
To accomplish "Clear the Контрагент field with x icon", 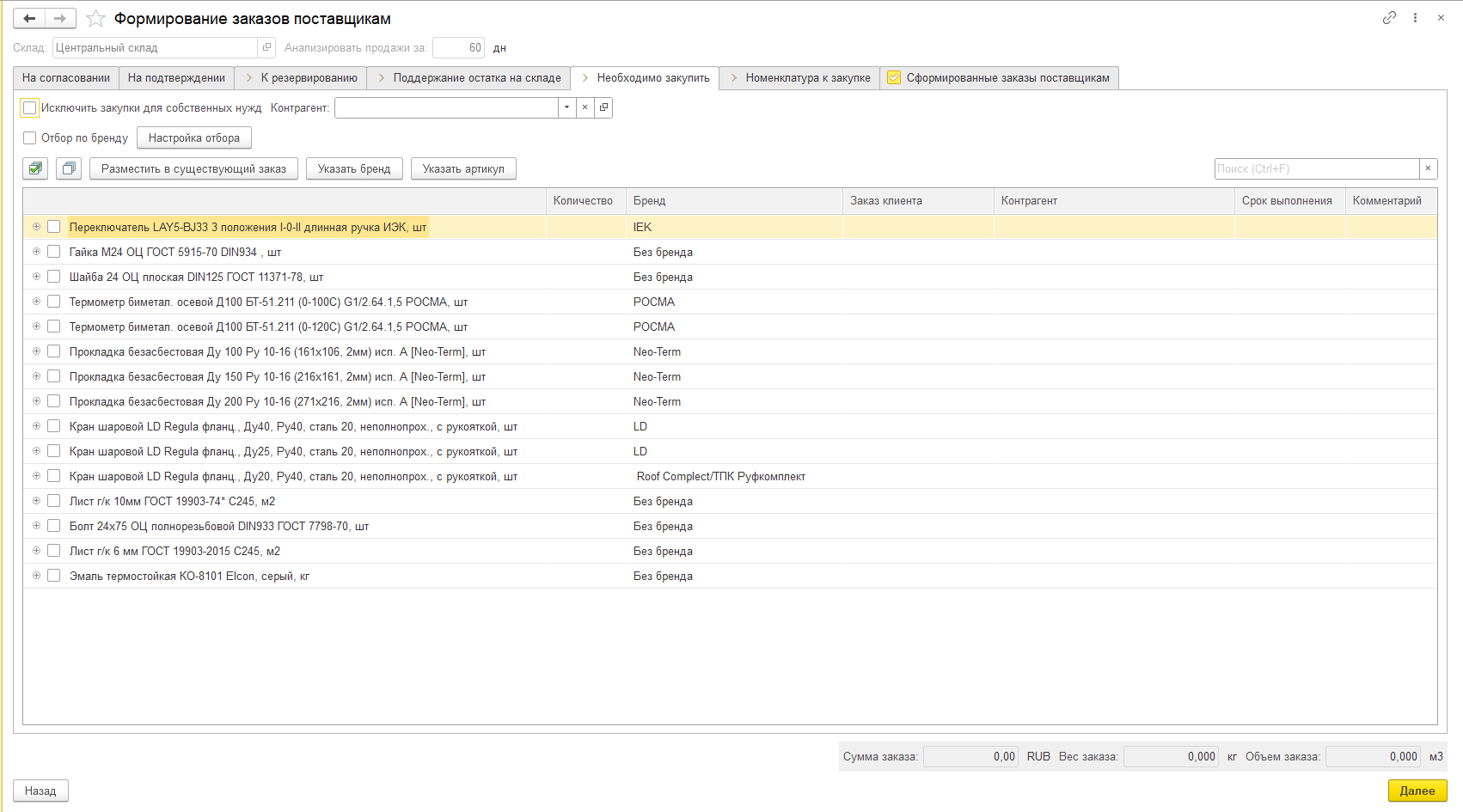I will pos(585,107).
